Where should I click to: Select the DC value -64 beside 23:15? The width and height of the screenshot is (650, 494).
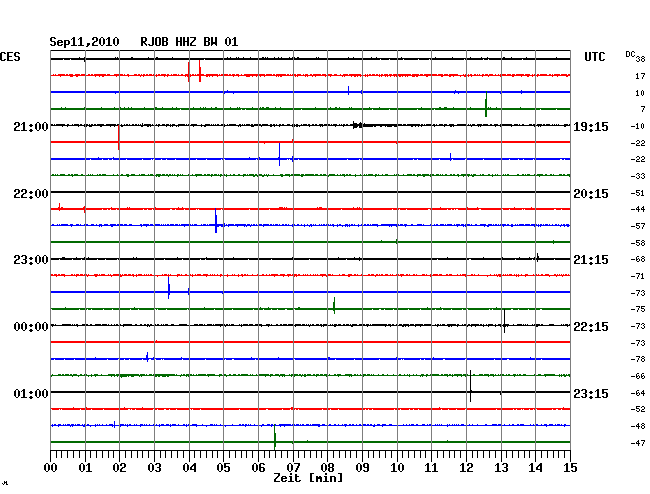638,393
